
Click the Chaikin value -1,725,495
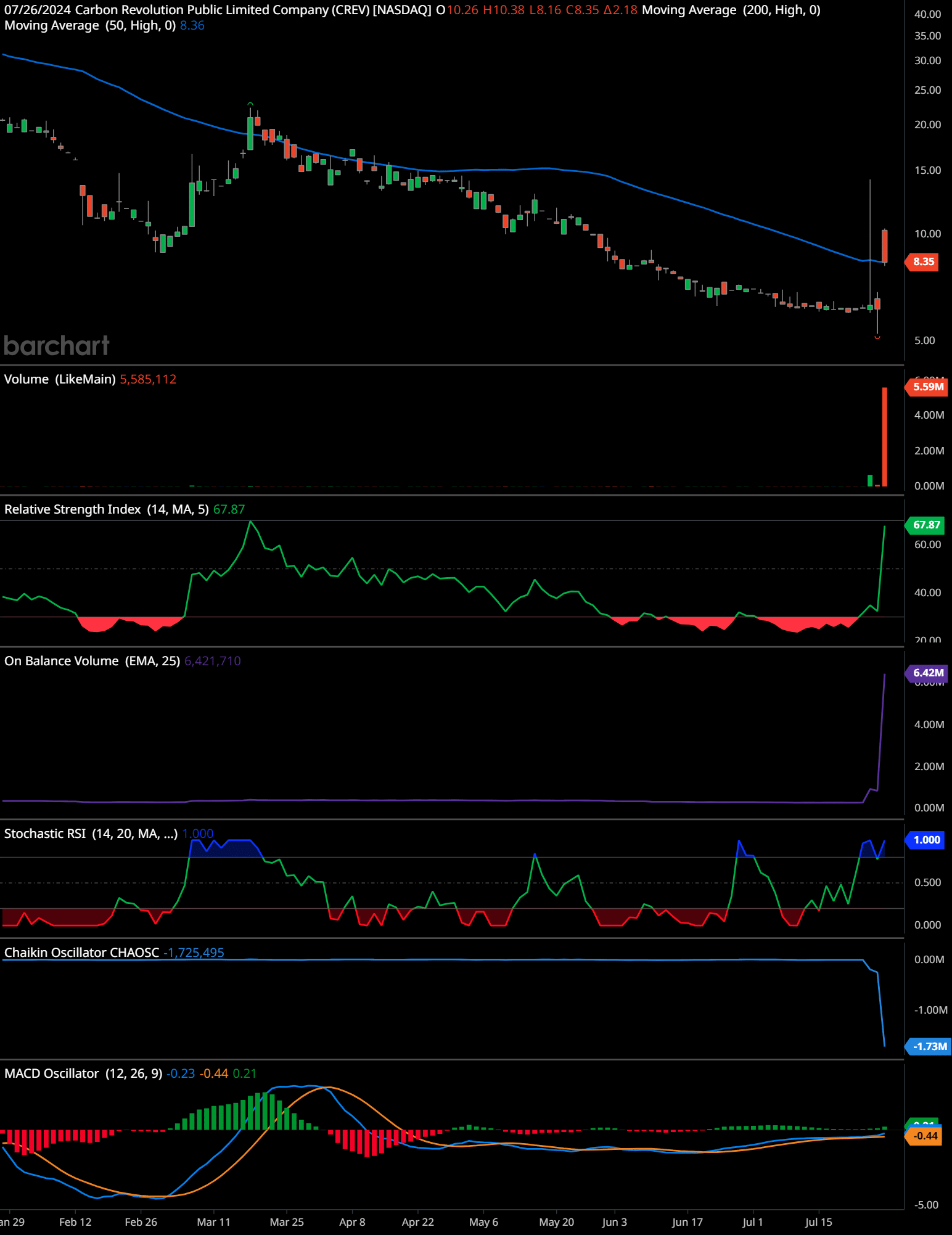(x=194, y=953)
